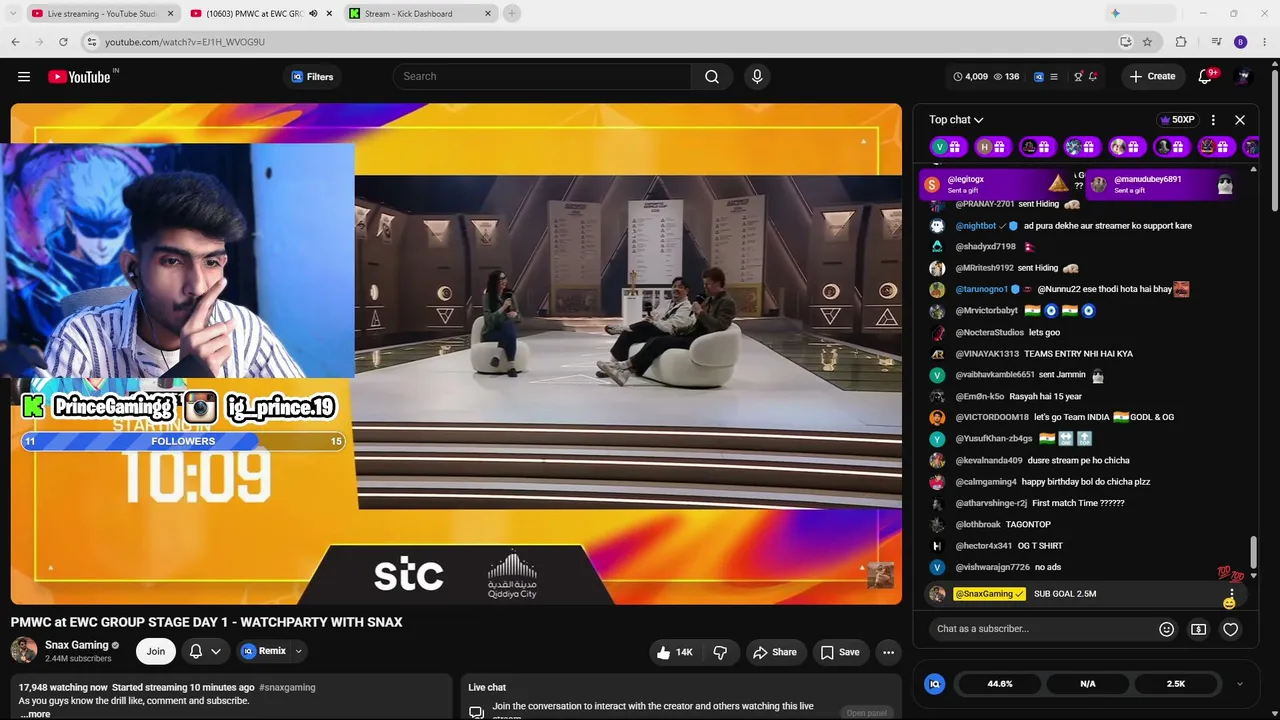1280x720 pixels.
Task: Open more actions menu beside Save
Action: coord(888,652)
